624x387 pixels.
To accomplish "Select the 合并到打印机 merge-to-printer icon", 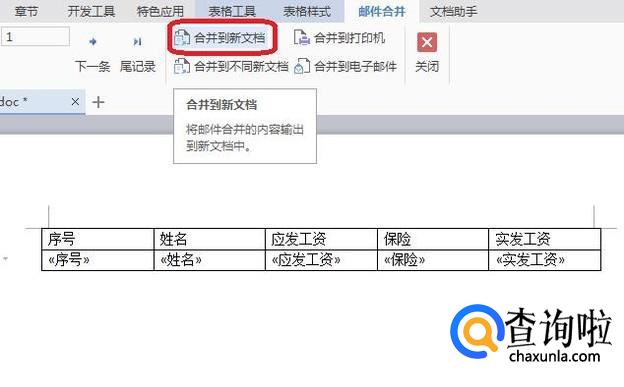I will point(302,38).
